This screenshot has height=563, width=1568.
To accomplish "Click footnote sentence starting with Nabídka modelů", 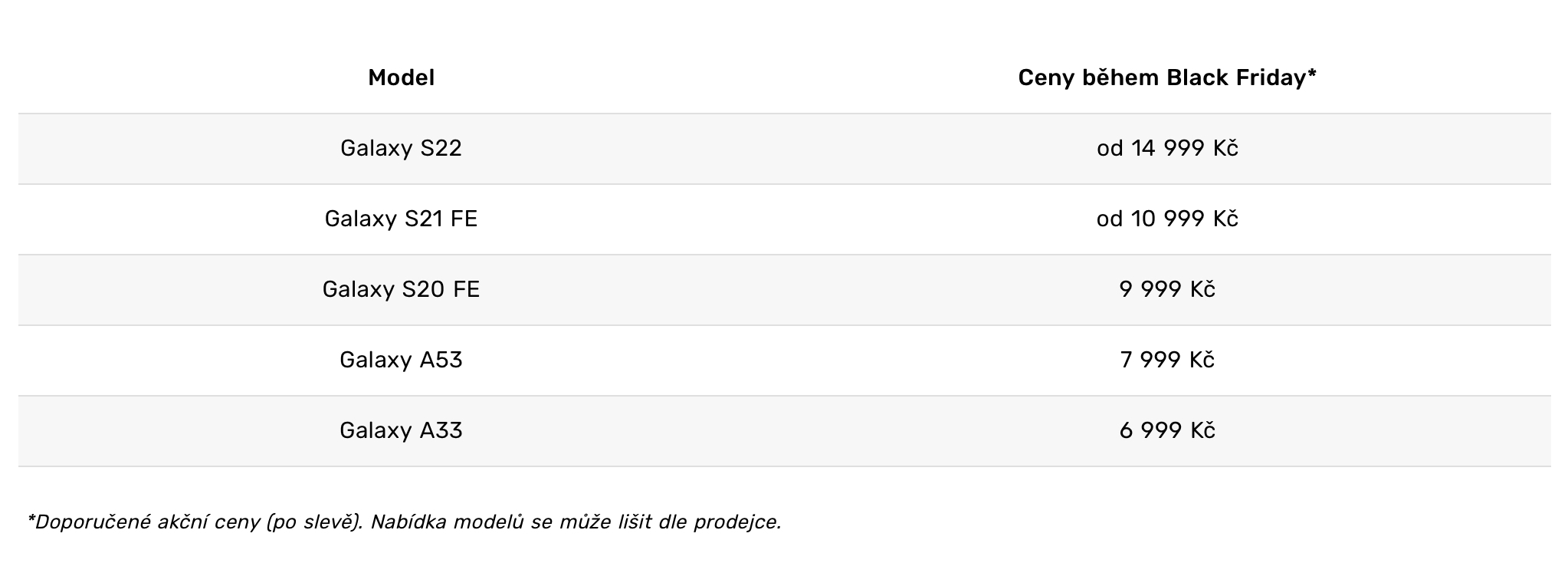I will point(575,522).
